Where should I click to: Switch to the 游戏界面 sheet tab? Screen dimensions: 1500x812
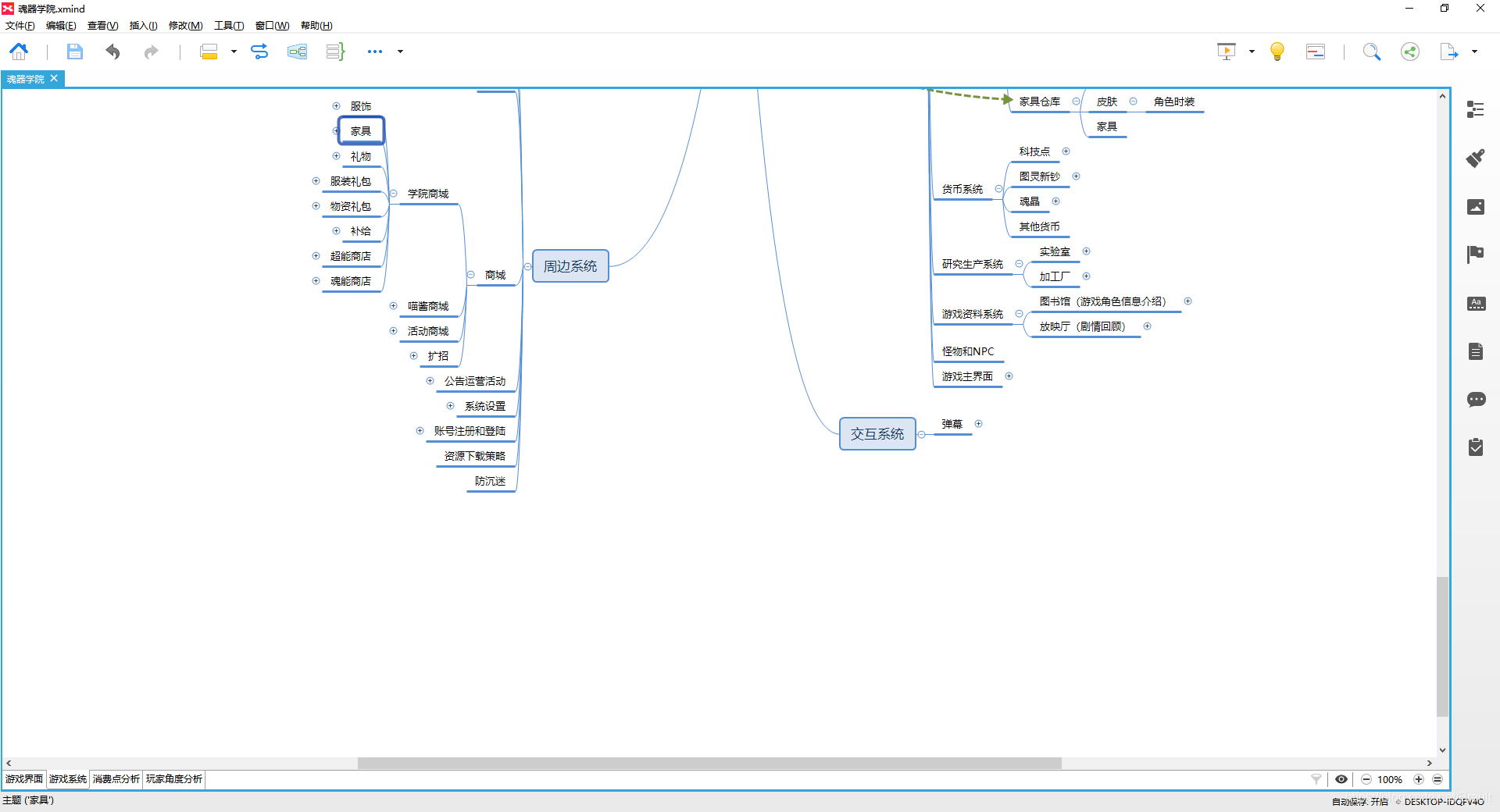pyautogui.click(x=24, y=779)
